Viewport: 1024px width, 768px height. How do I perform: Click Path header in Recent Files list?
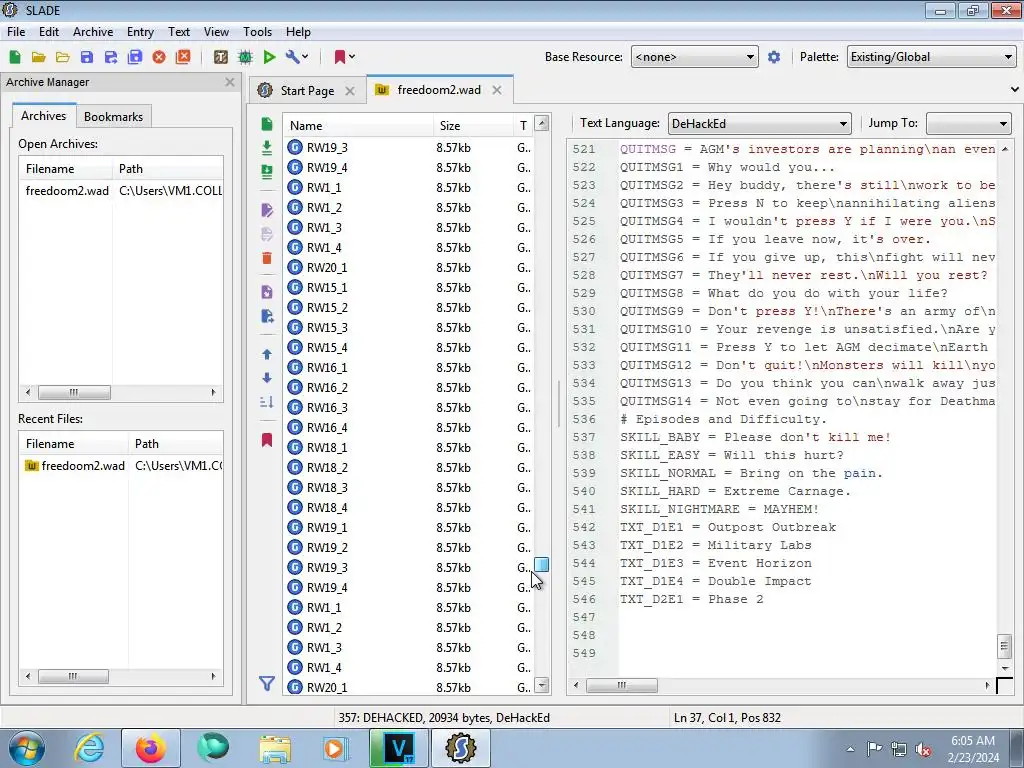pyautogui.click(x=176, y=443)
